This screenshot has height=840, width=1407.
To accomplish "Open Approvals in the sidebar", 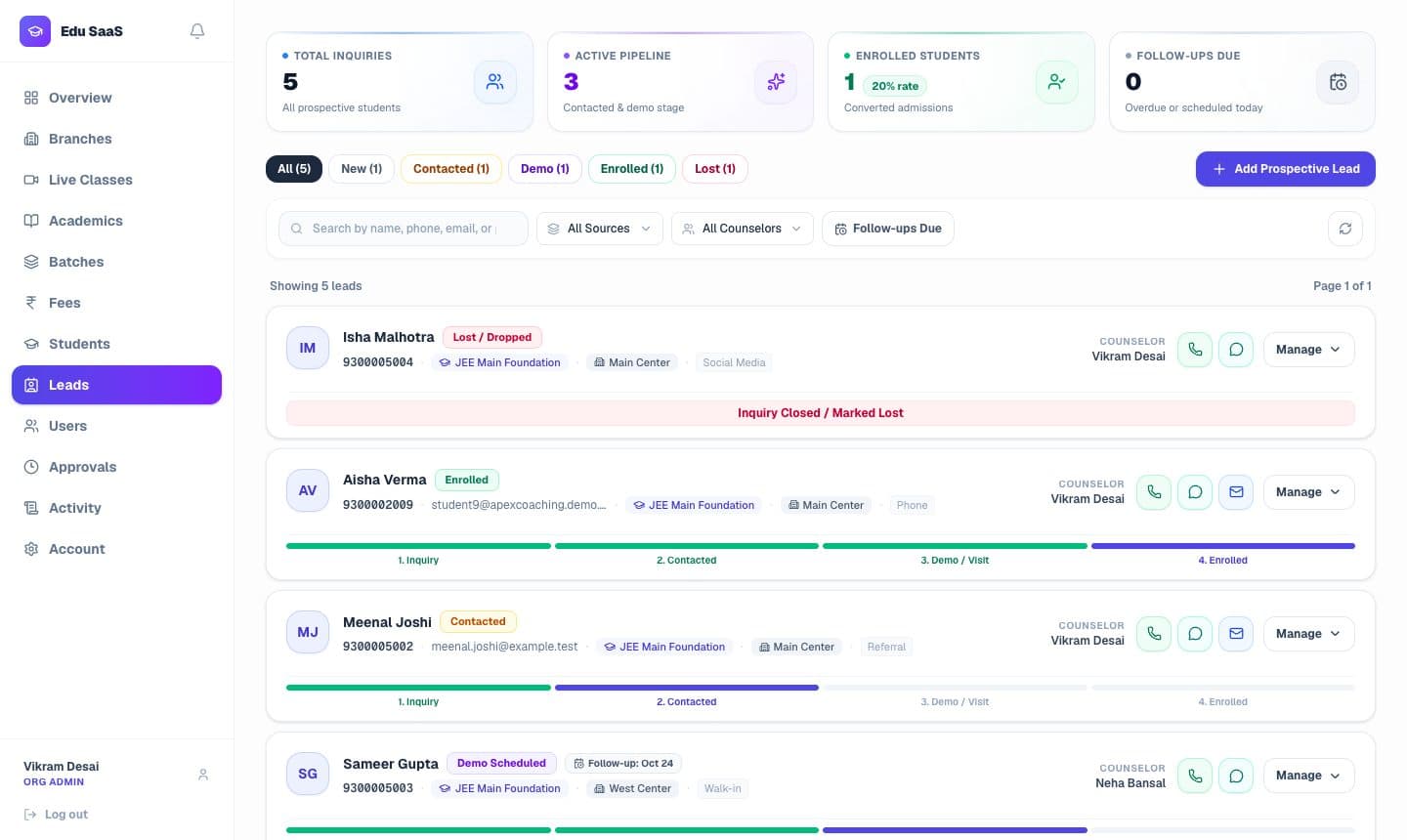I will 116,467.
